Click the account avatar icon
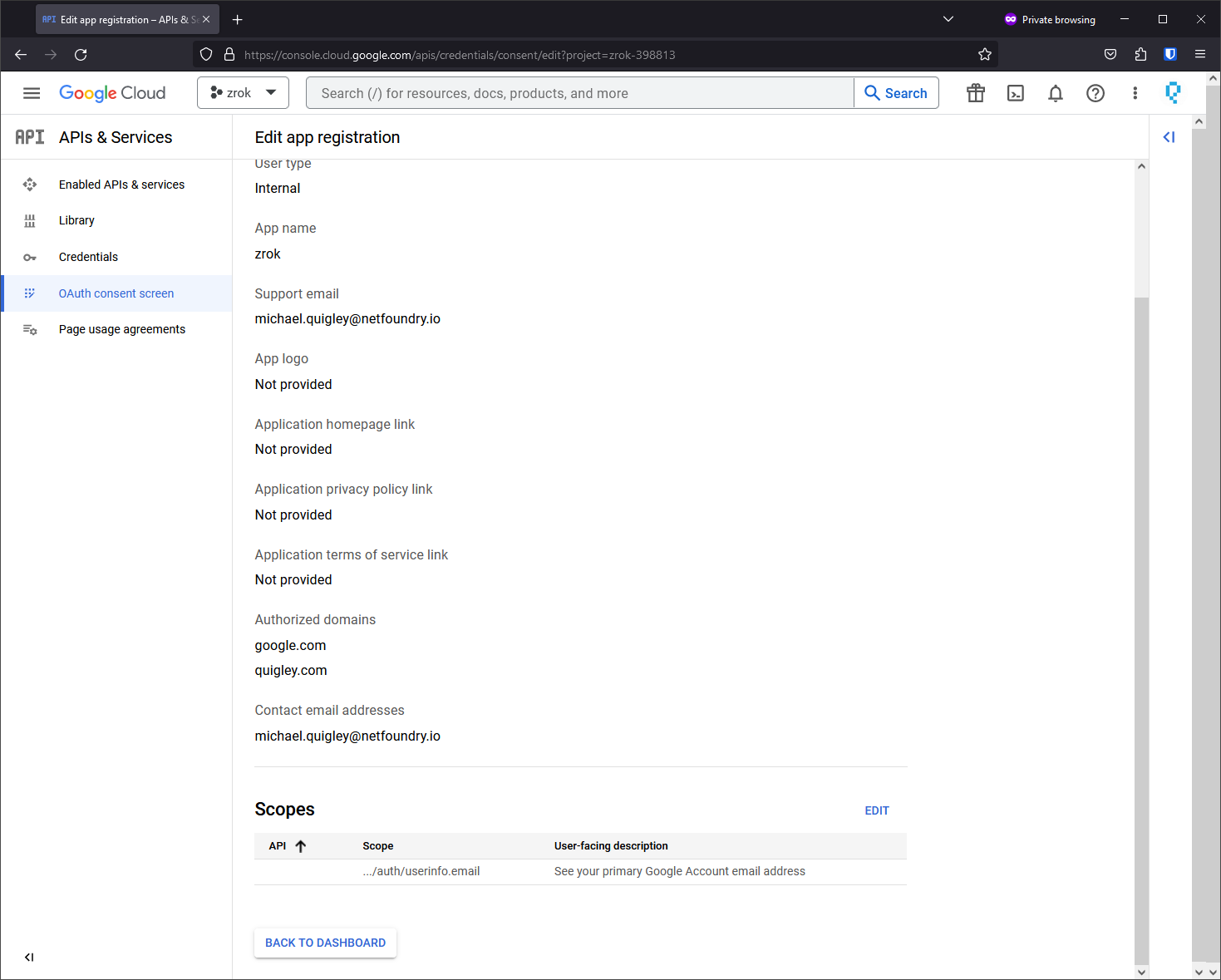This screenshot has width=1221, height=980. [x=1173, y=92]
